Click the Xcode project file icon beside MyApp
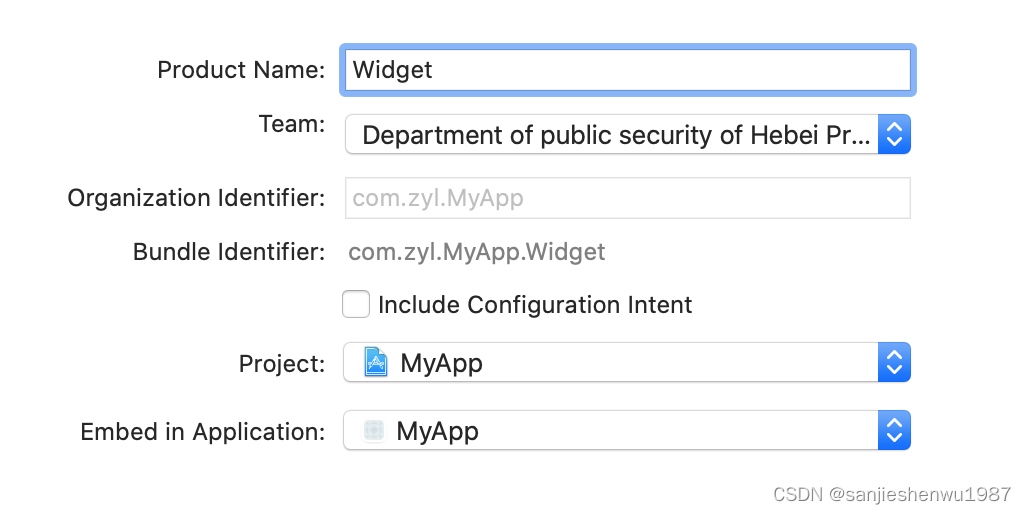 tap(375, 362)
